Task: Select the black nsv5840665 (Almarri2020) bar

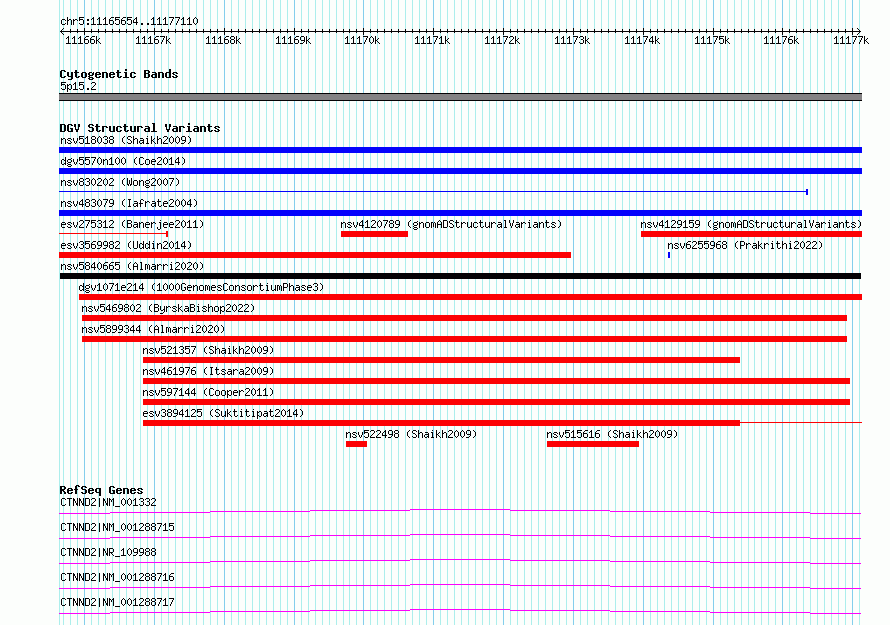Action: click(460, 276)
